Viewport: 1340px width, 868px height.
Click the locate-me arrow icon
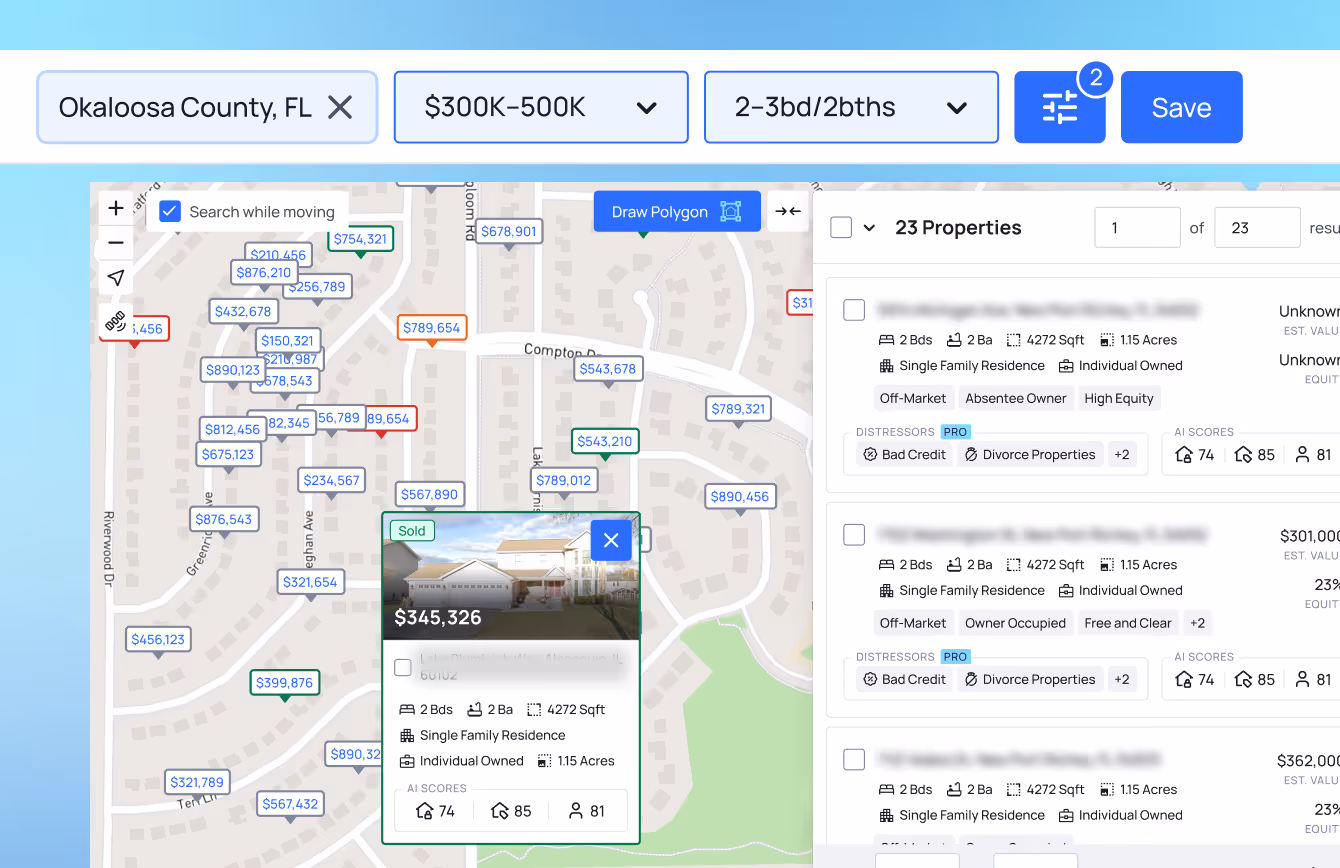pyautogui.click(x=116, y=278)
